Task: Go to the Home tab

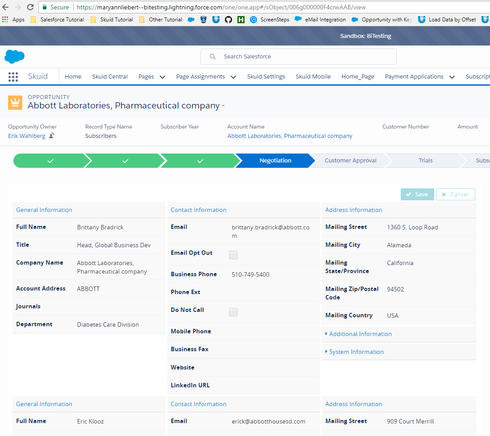Action: [73, 77]
